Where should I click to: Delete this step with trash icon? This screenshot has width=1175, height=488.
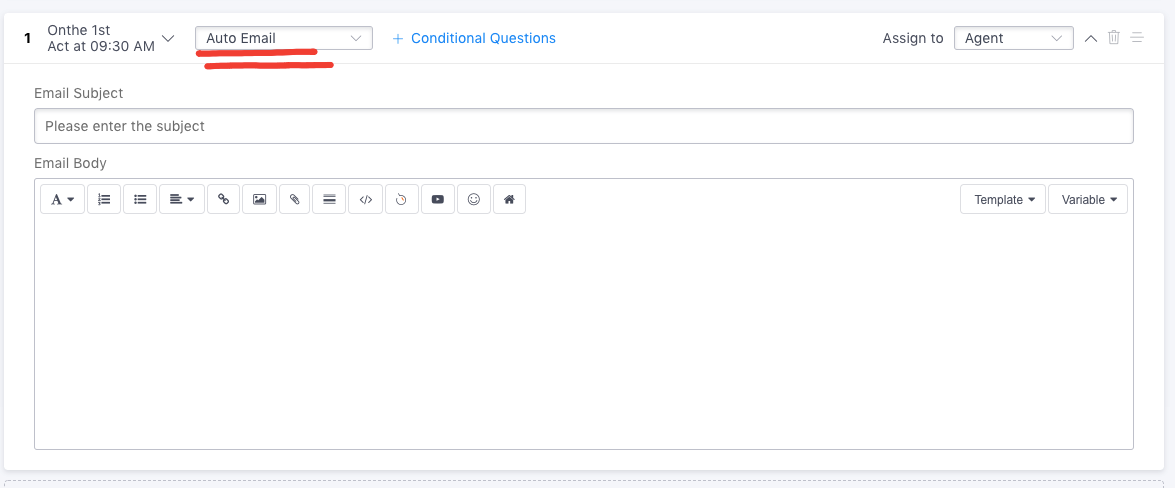click(x=1114, y=37)
